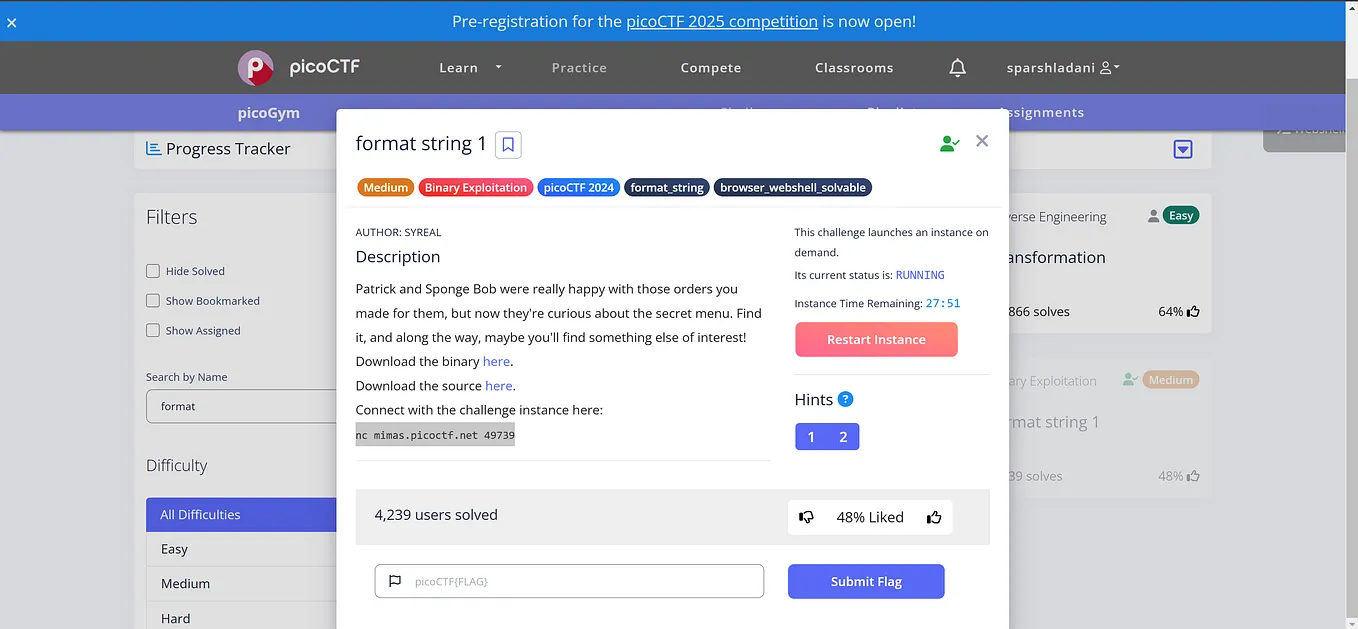Check the Show Bookmarked option
The width and height of the screenshot is (1358, 629).
coord(152,300)
